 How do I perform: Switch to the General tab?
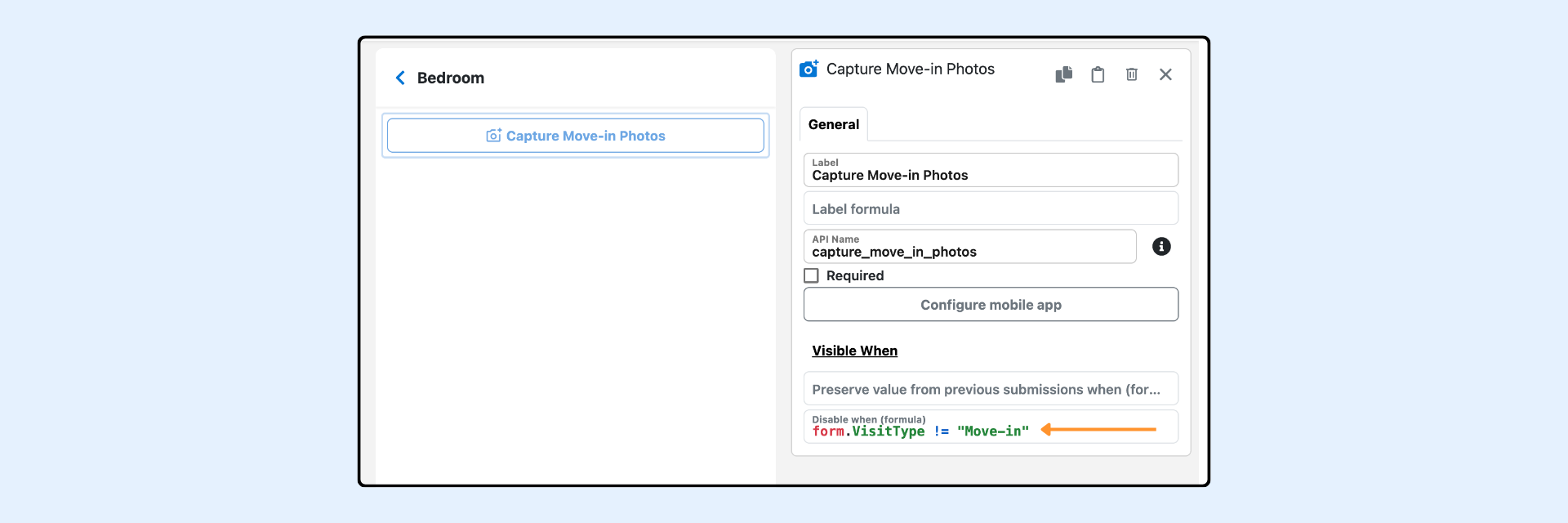pos(833,124)
